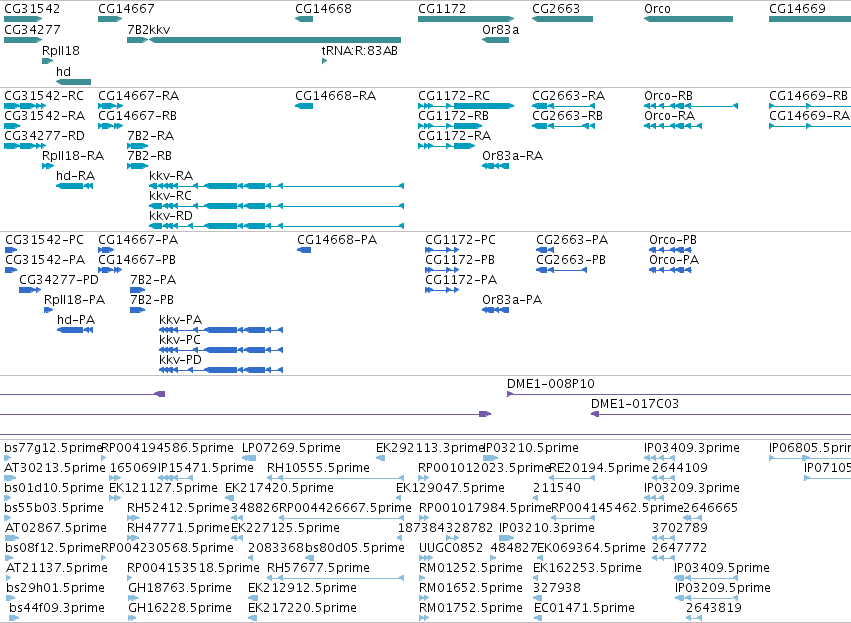Click the hd-PA protein label

coord(76,320)
